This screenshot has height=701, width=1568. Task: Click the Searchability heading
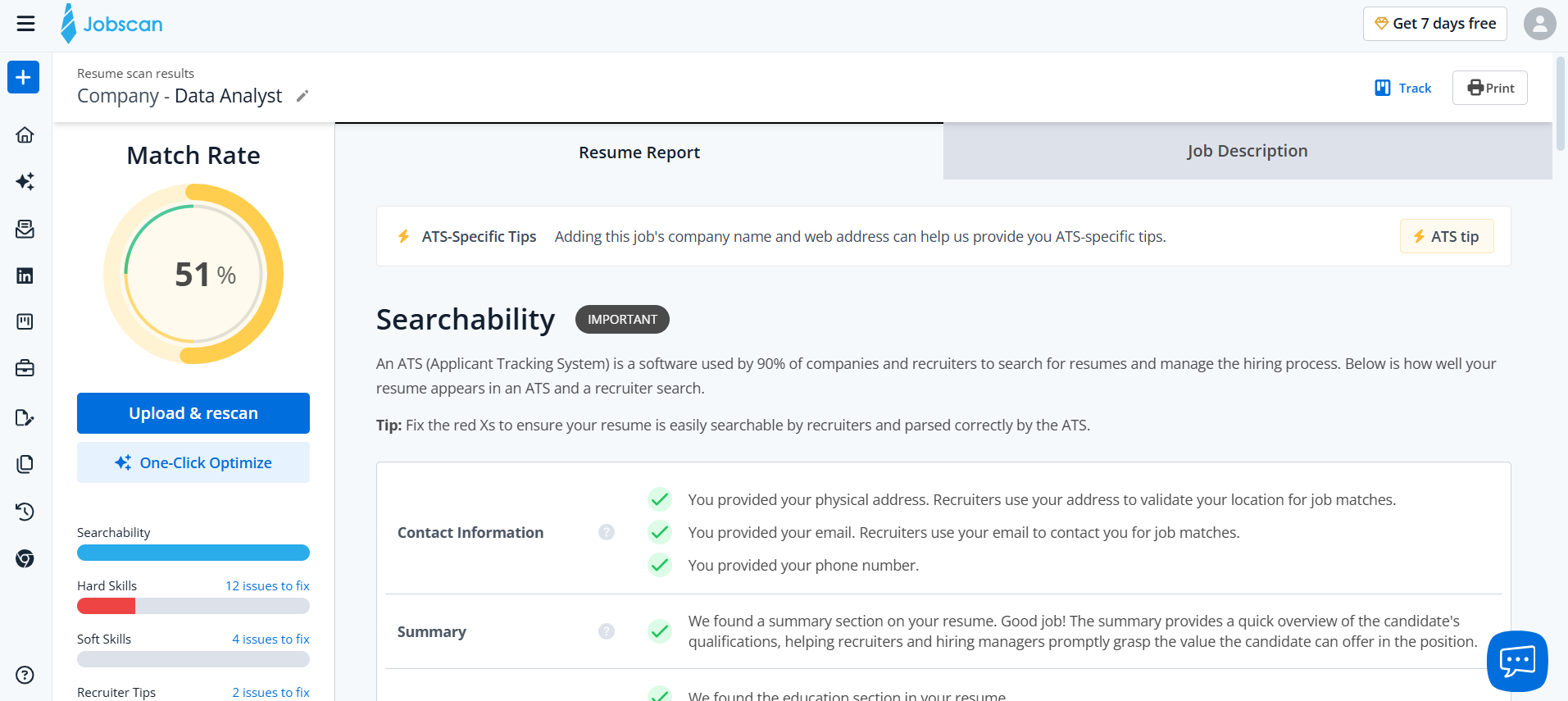point(466,320)
